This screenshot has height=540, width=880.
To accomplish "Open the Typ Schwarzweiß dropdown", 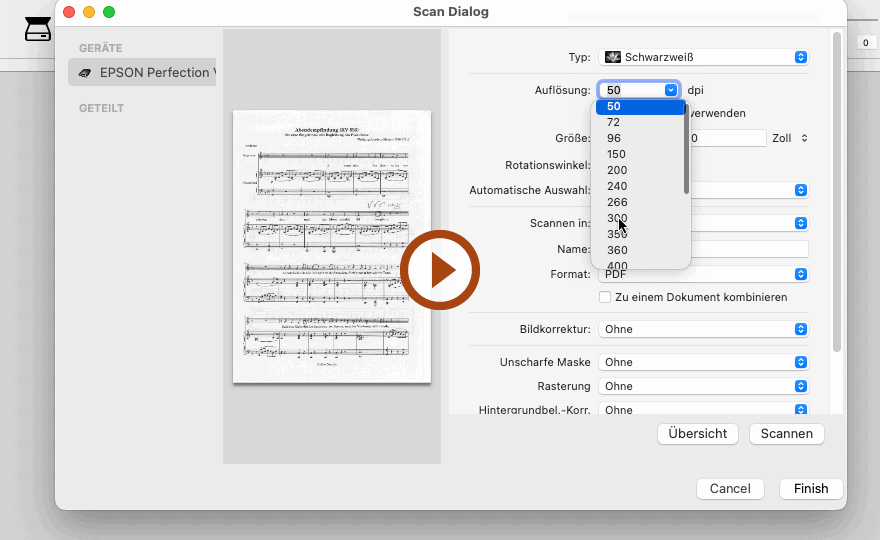I will (704, 57).
